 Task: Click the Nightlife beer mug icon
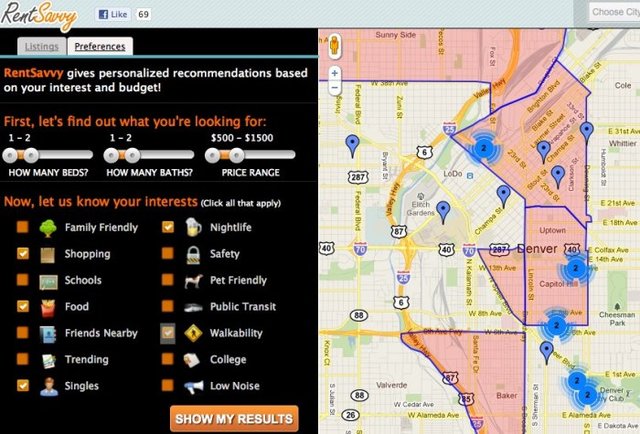pyautogui.click(x=193, y=227)
